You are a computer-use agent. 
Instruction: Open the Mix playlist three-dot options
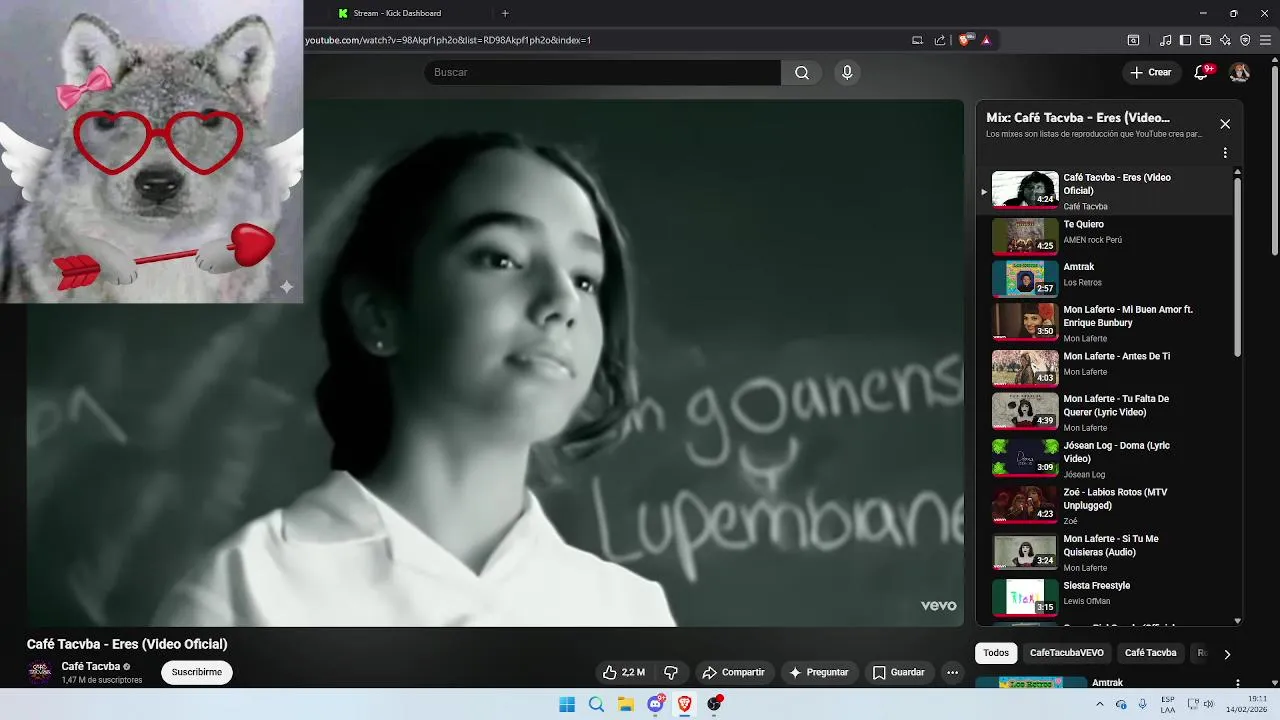[x=1225, y=153]
